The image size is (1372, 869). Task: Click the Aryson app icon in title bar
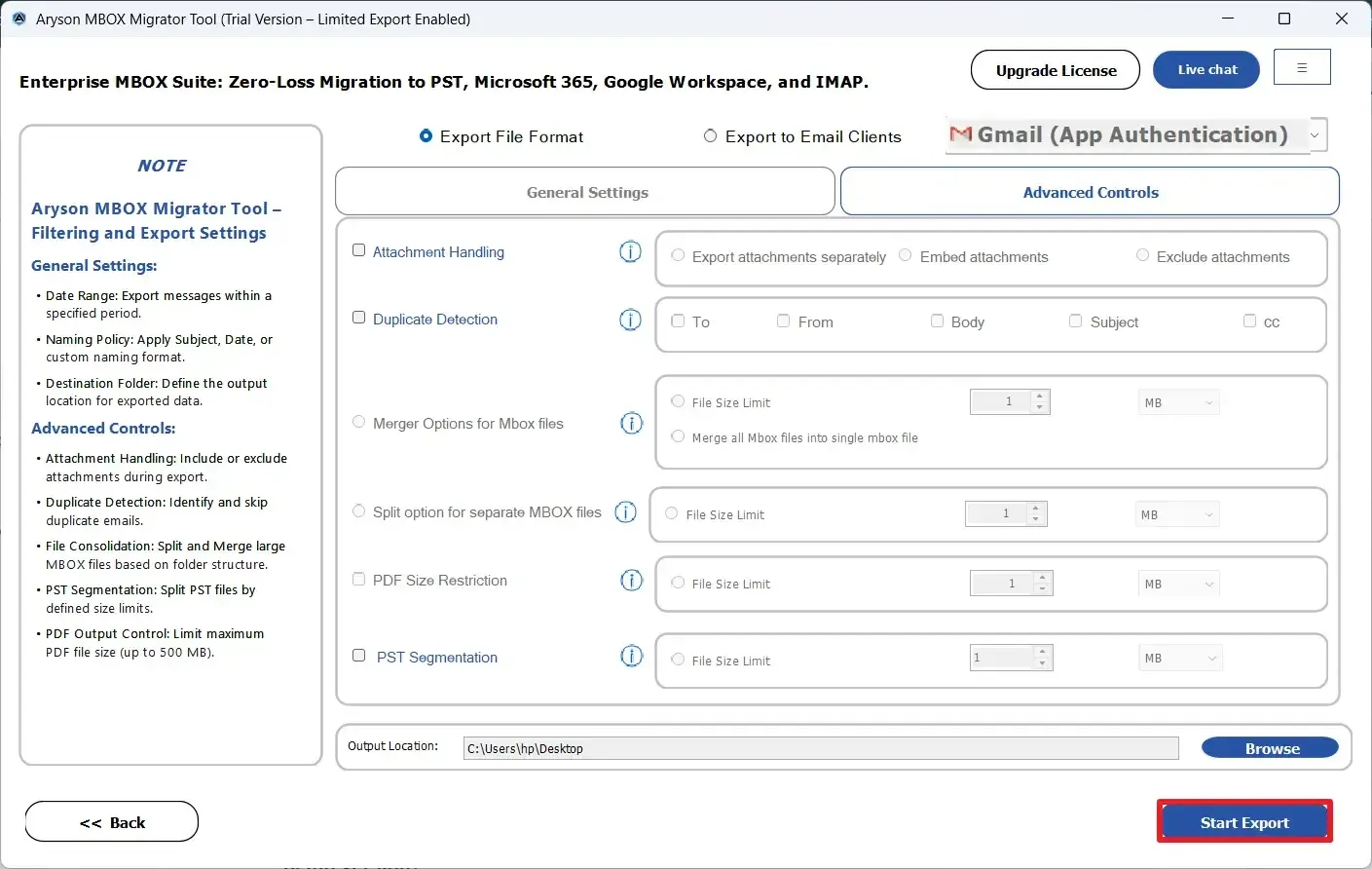(x=19, y=19)
